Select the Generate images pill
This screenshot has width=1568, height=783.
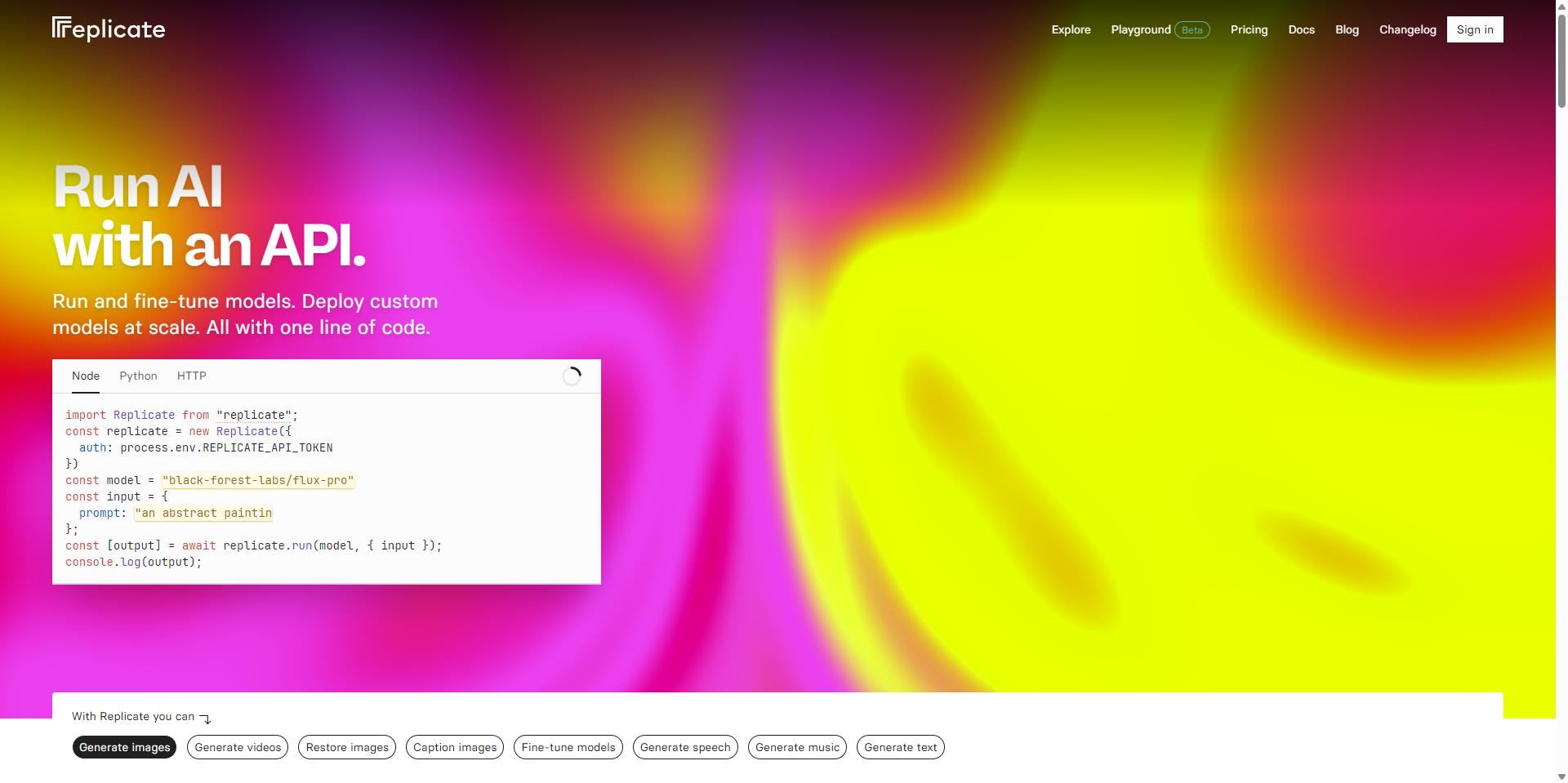[124, 747]
